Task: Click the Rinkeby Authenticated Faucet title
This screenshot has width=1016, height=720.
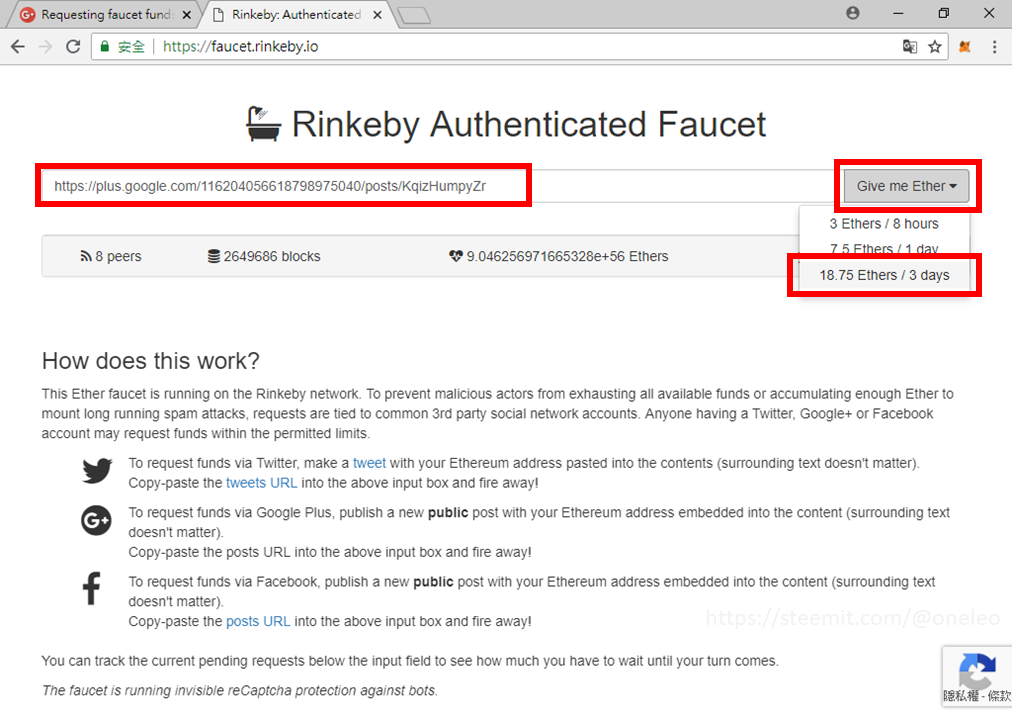Action: (x=529, y=124)
